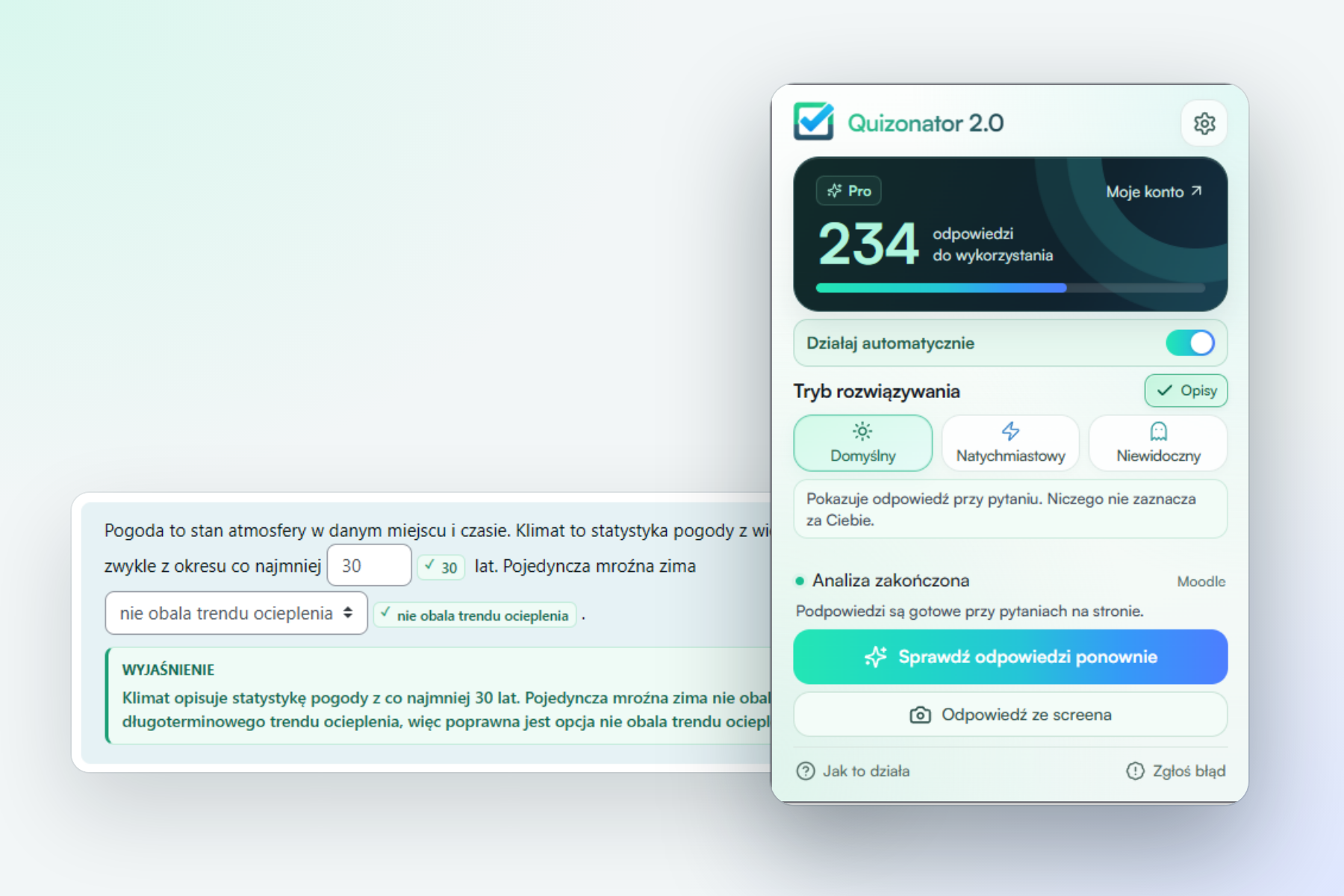Click the WYJAŚNIENIE explanation heading
The height and width of the screenshot is (896, 1344).
pos(168,670)
